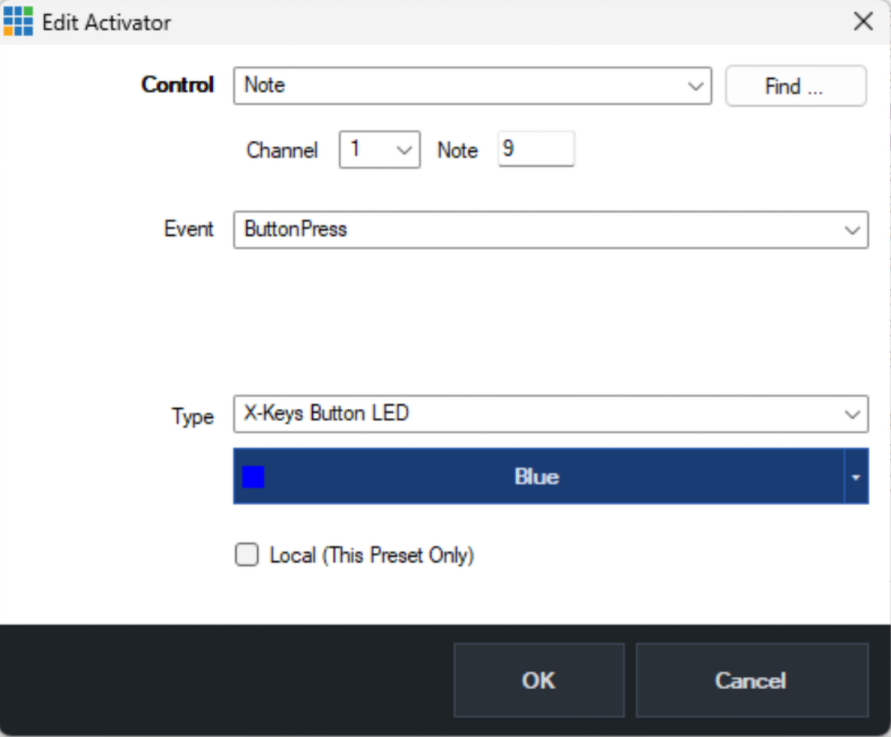The width and height of the screenshot is (891, 737).
Task: Open the Control dropdown showing Note
Action: (x=472, y=86)
